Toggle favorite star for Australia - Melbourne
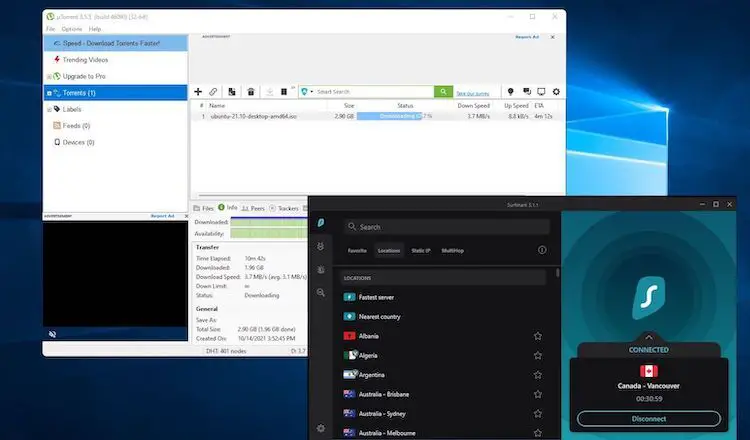 (x=538, y=433)
